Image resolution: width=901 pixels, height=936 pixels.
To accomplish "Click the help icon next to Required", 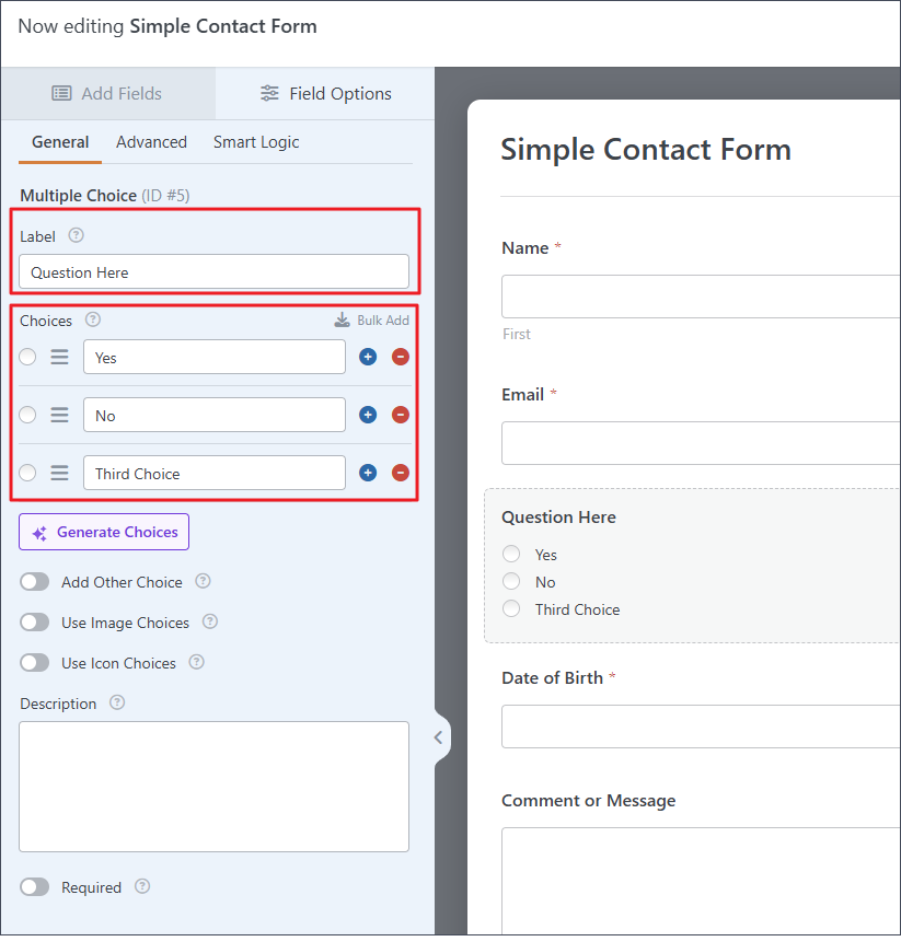I will (142, 887).
